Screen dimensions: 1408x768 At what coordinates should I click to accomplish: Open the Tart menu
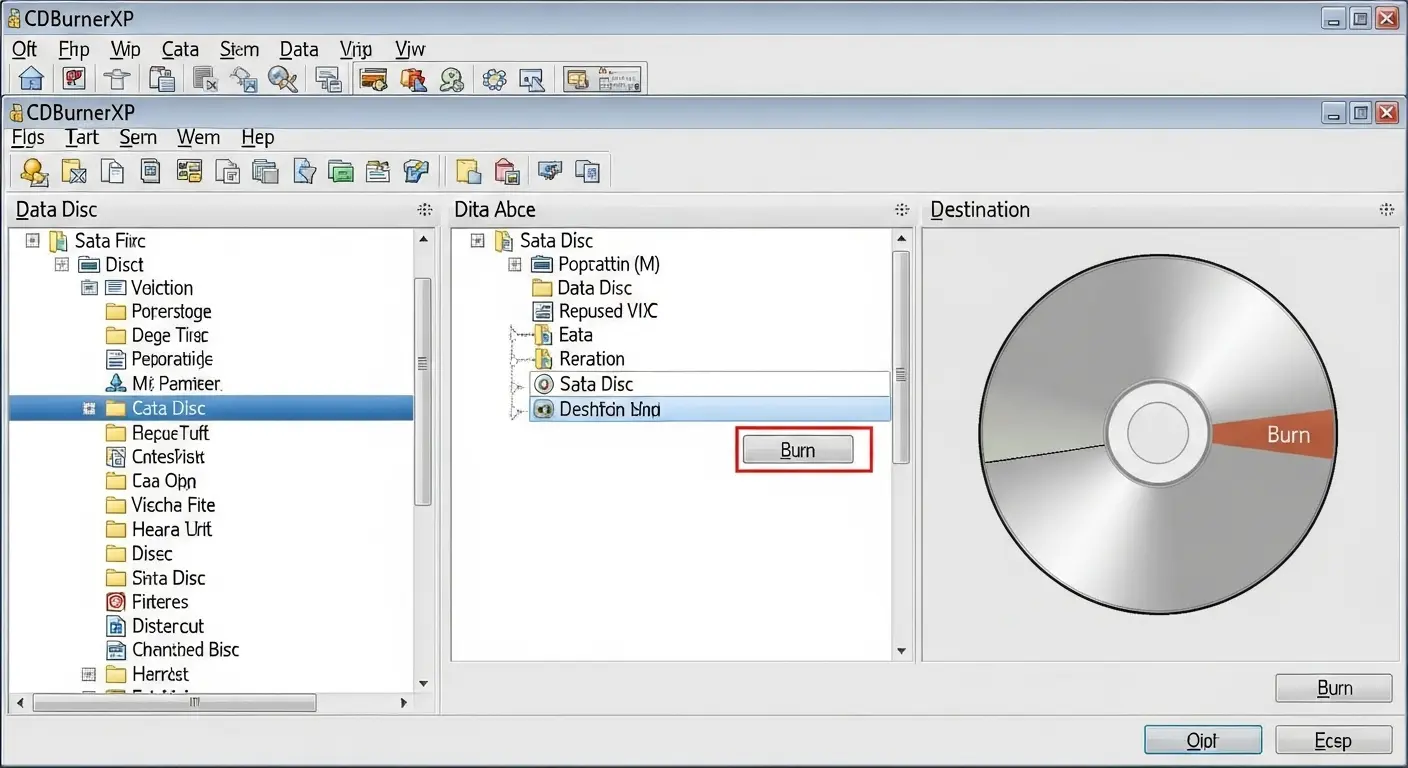(x=82, y=138)
